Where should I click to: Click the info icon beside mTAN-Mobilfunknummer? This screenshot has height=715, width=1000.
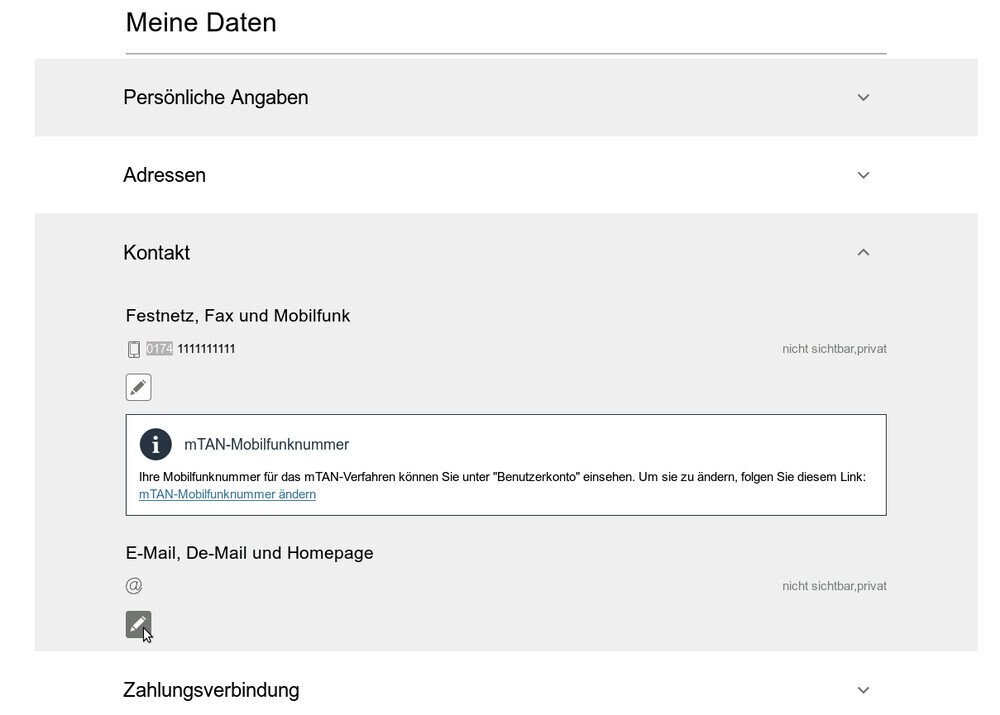156,444
